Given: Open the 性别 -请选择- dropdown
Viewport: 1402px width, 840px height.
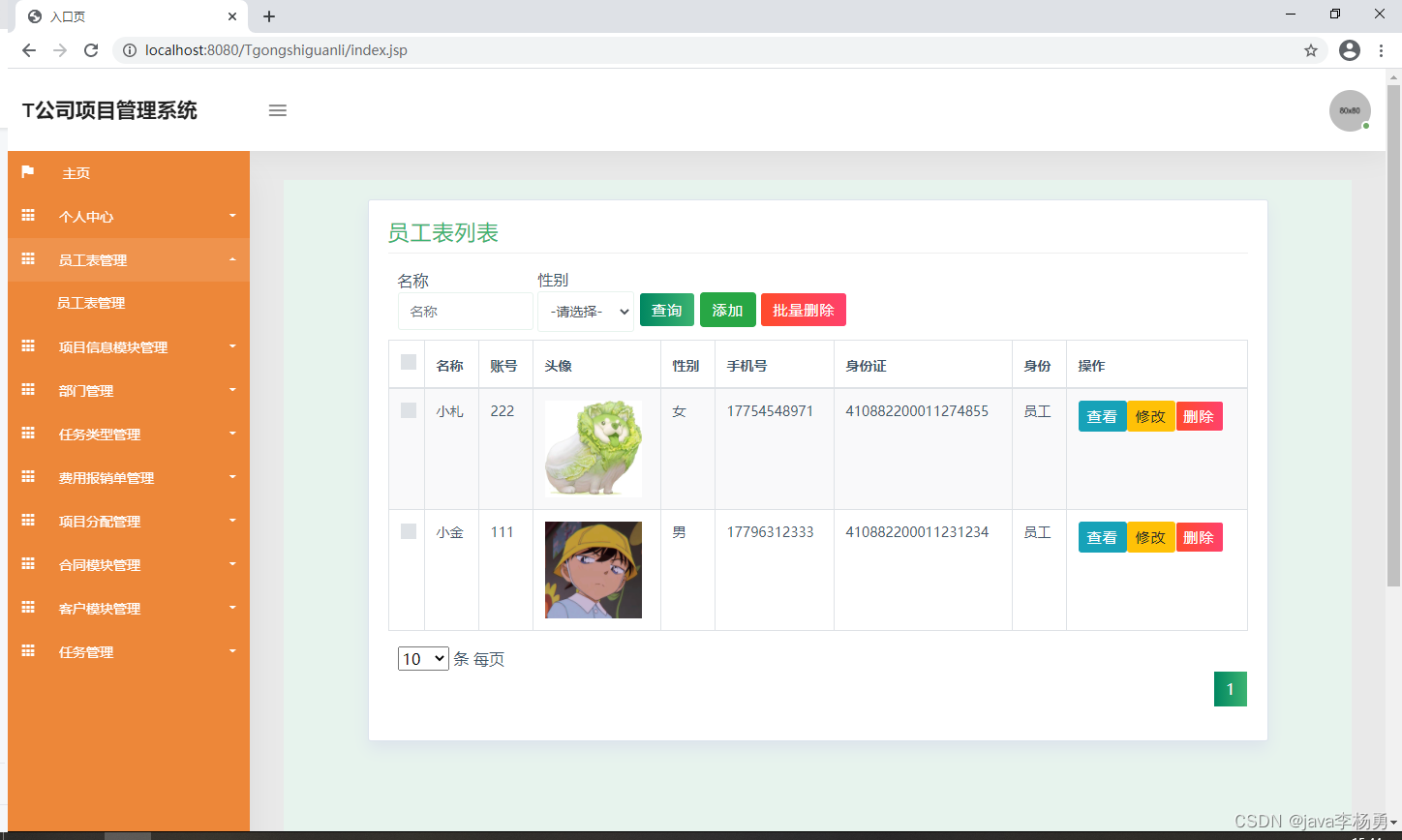Looking at the screenshot, I should pos(585,311).
